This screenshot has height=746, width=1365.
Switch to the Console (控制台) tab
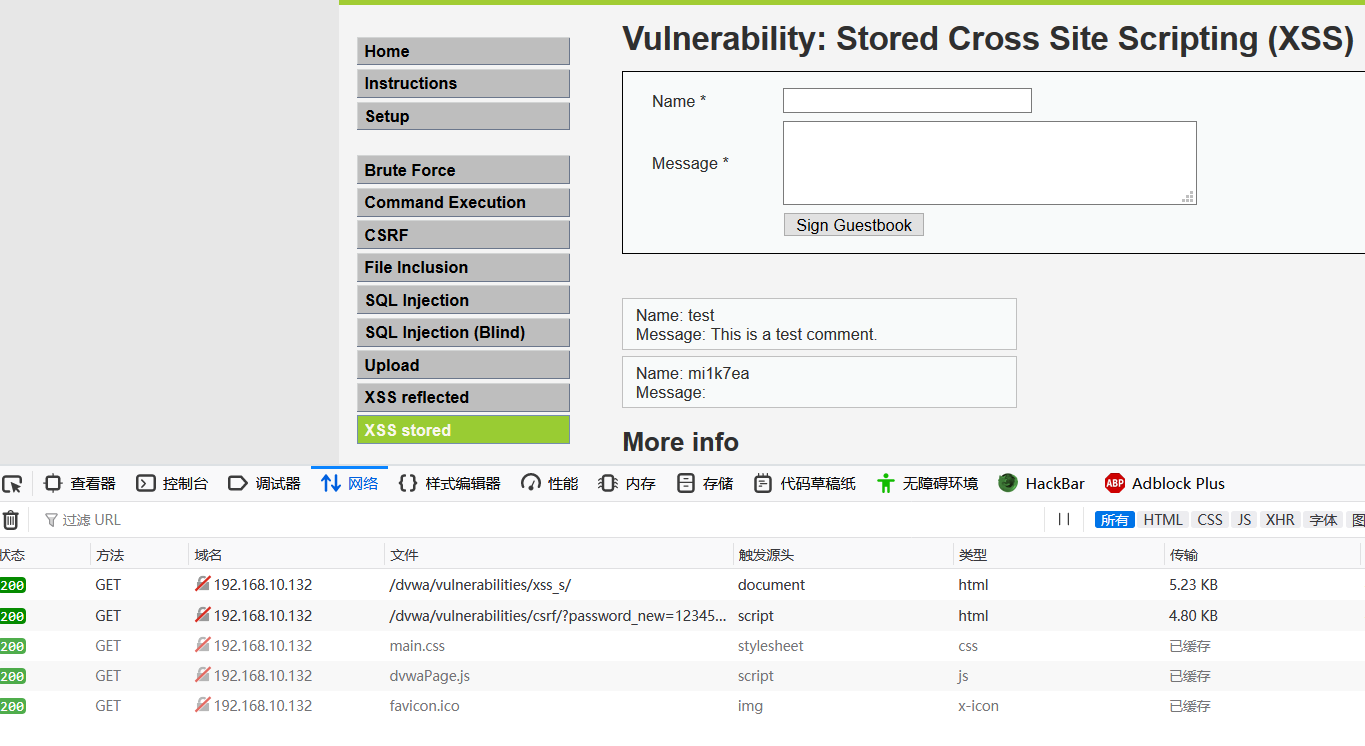pos(172,484)
